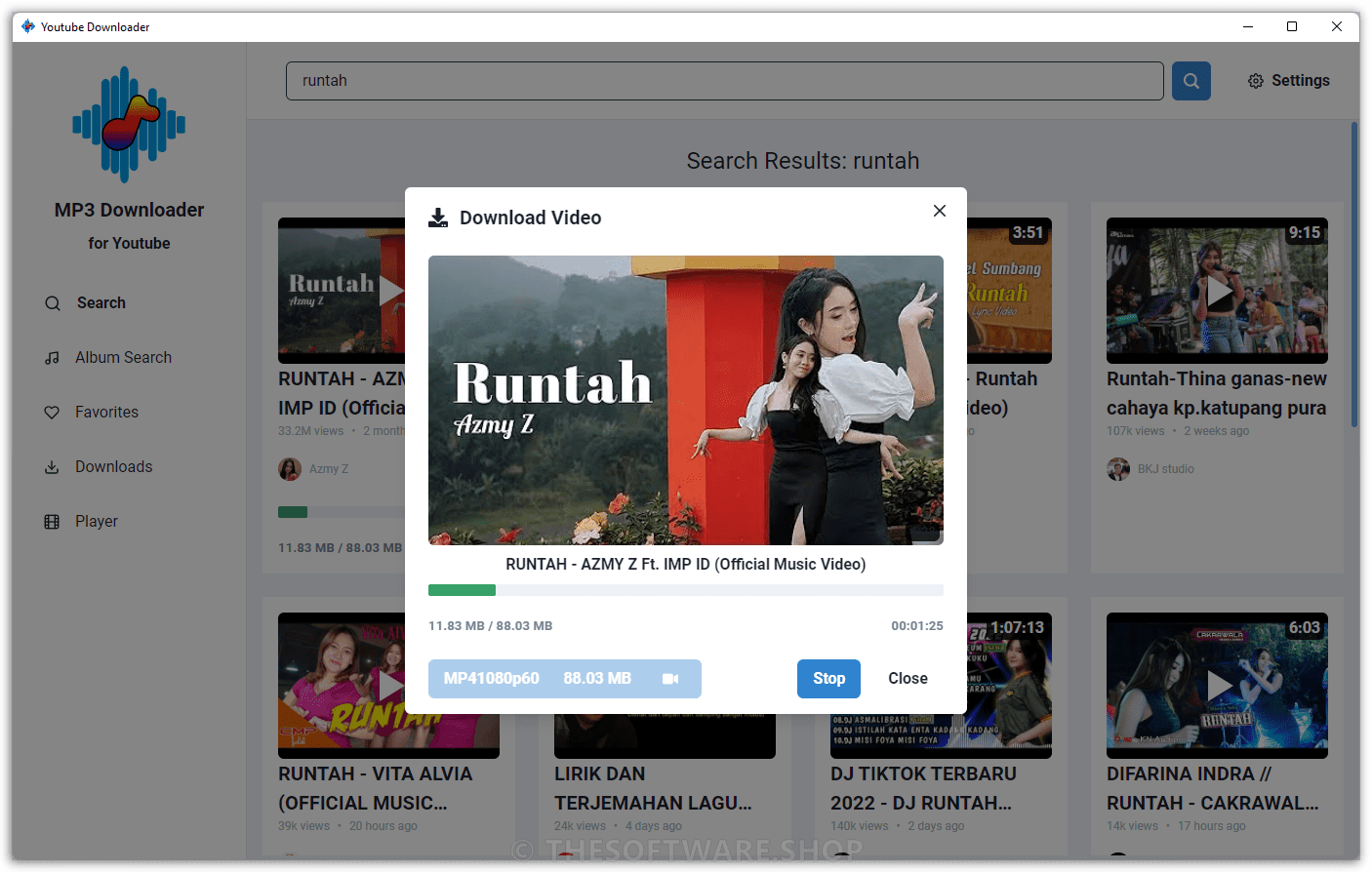
Task: Click the Runtah Azmy Z card thumbnail behind the dialog
Action: (342, 291)
